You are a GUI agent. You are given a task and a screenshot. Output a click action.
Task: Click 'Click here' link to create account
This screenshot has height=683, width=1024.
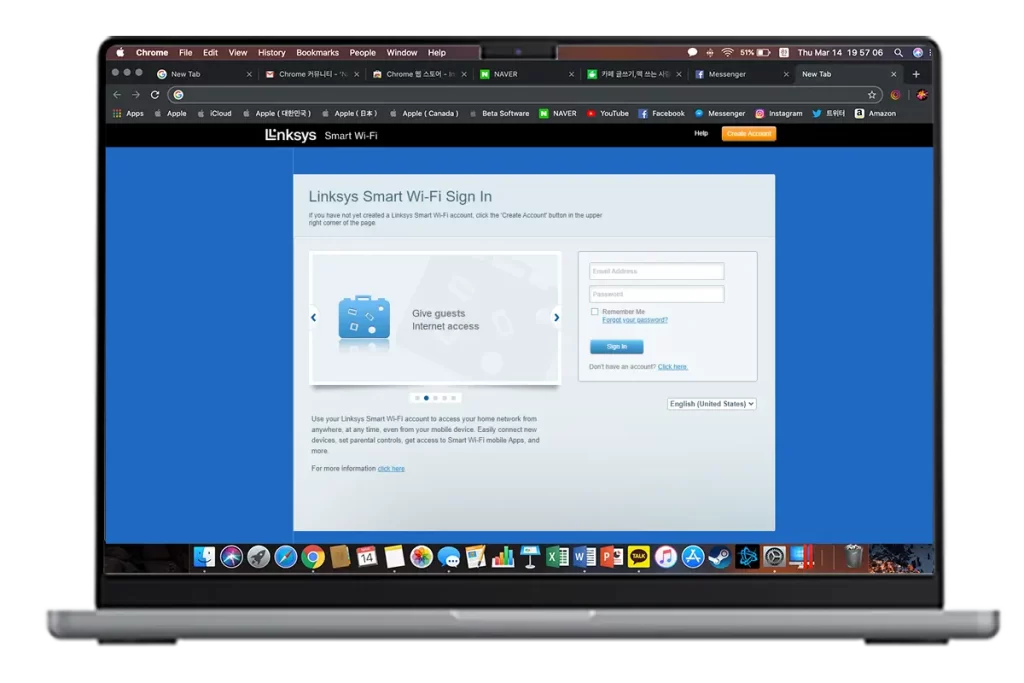(x=673, y=367)
